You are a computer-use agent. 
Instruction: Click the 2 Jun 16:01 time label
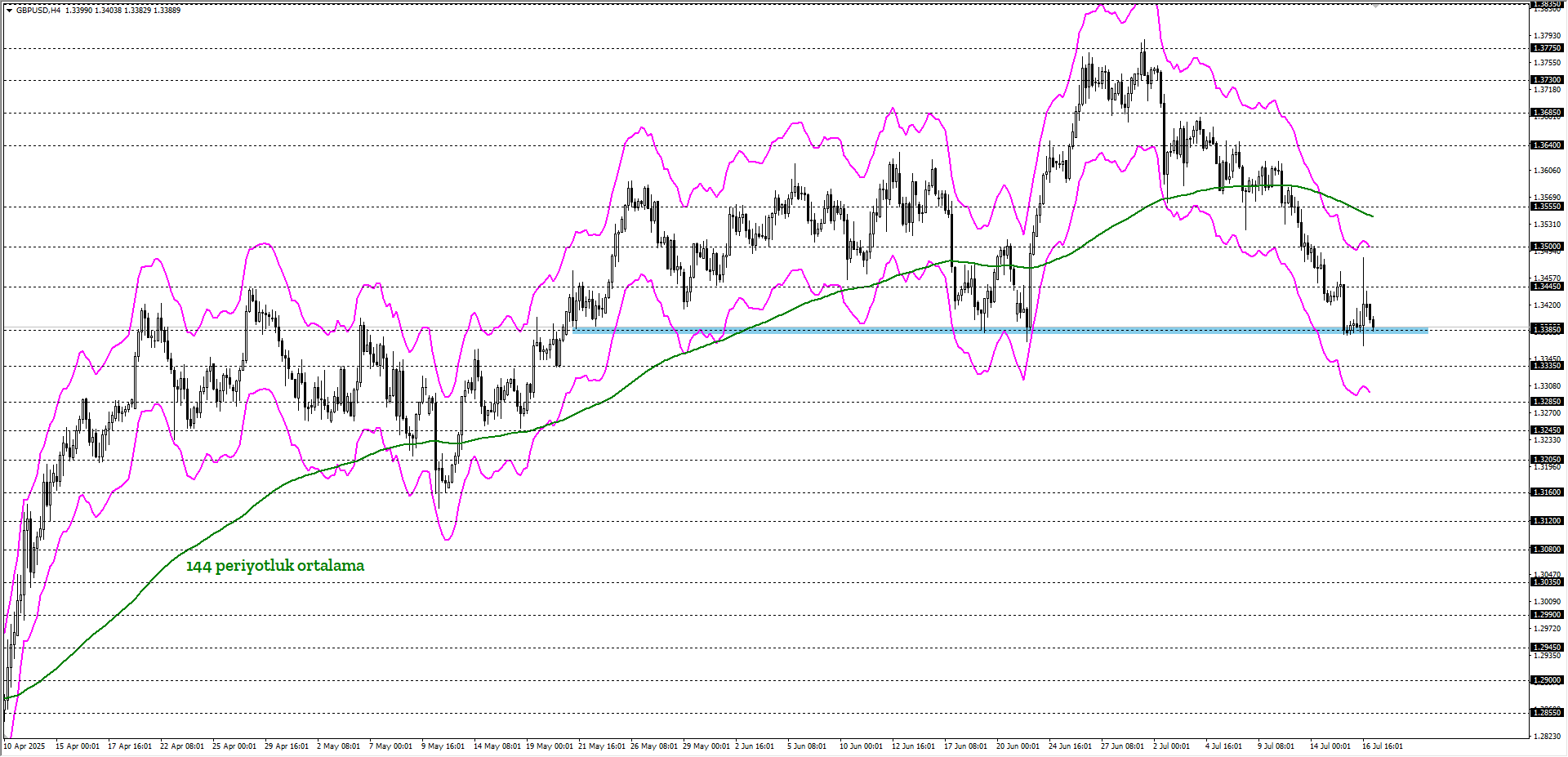(755, 746)
